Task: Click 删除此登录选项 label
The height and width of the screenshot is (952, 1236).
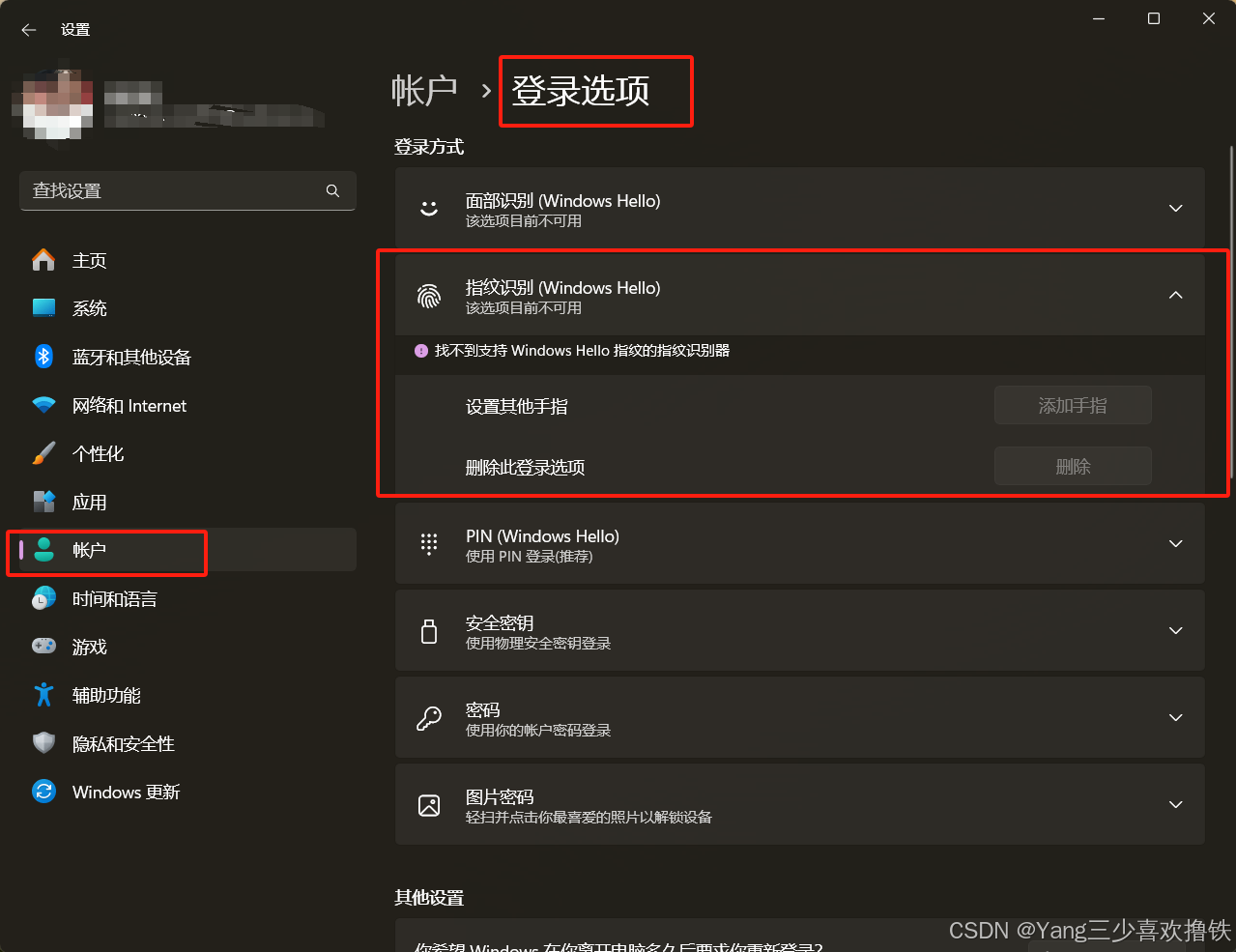Action: coord(525,468)
